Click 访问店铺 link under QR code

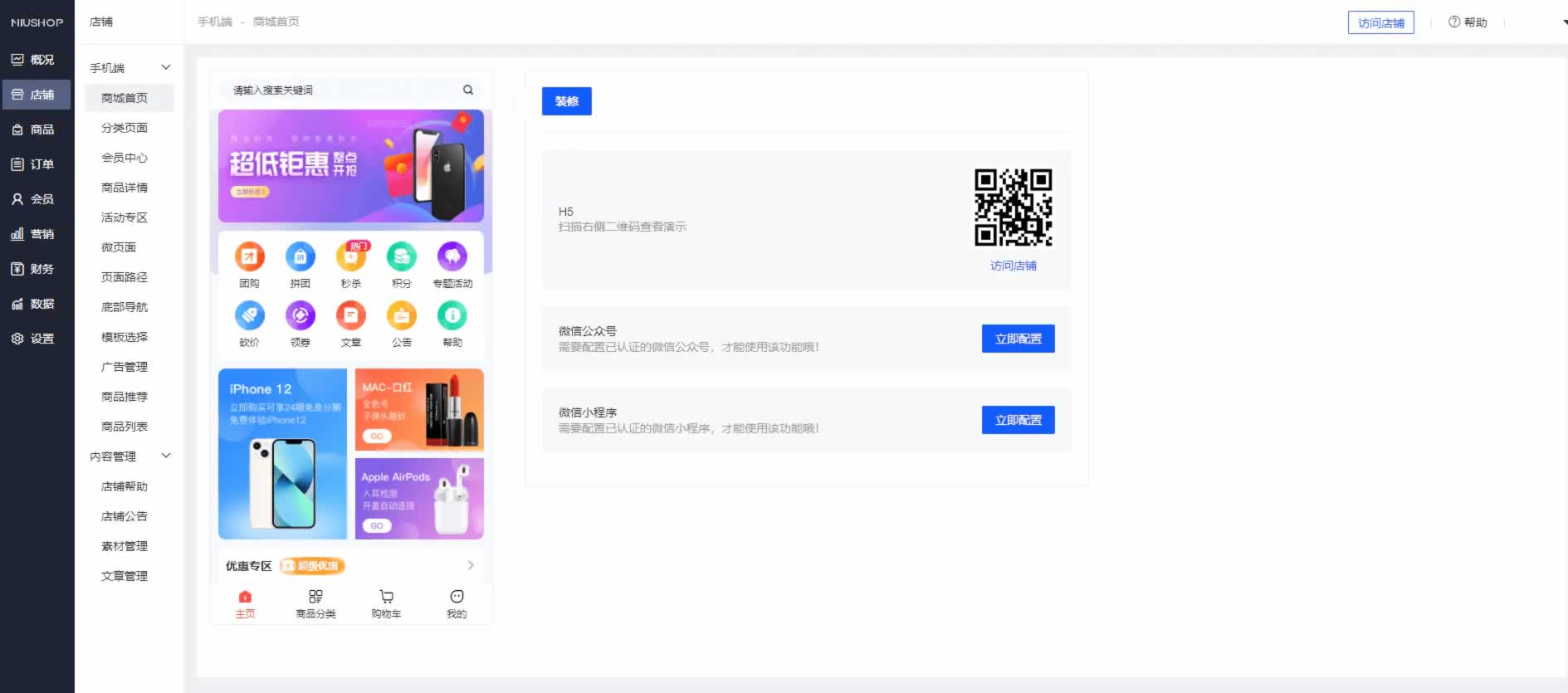click(x=1013, y=266)
